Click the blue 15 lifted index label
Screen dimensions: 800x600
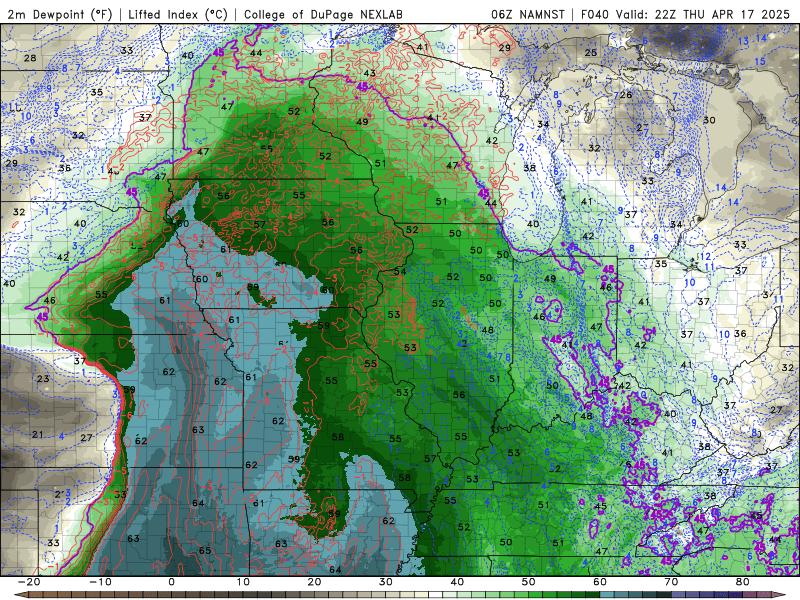[x=760, y=61]
